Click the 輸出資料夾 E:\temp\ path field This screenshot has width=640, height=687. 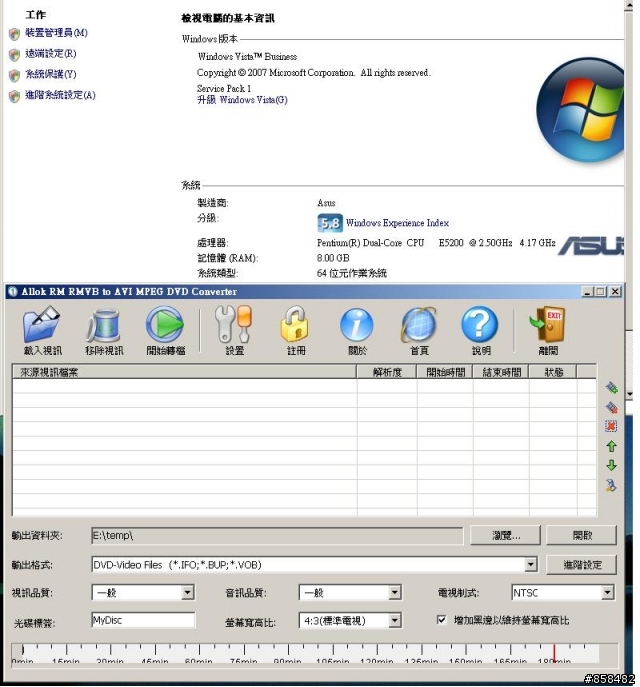(x=277, y=535)
